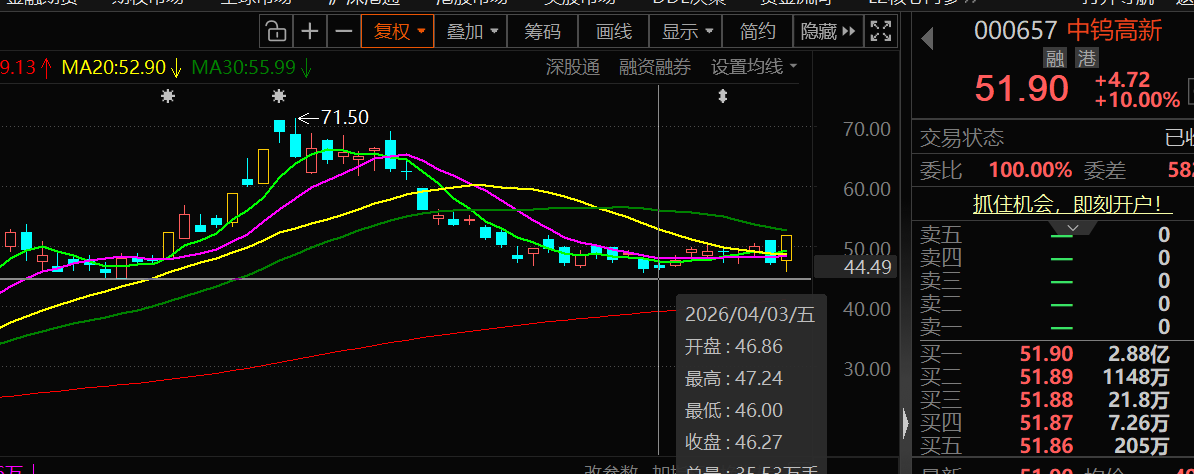Open the 叠加 dropdown

[472, 32]
